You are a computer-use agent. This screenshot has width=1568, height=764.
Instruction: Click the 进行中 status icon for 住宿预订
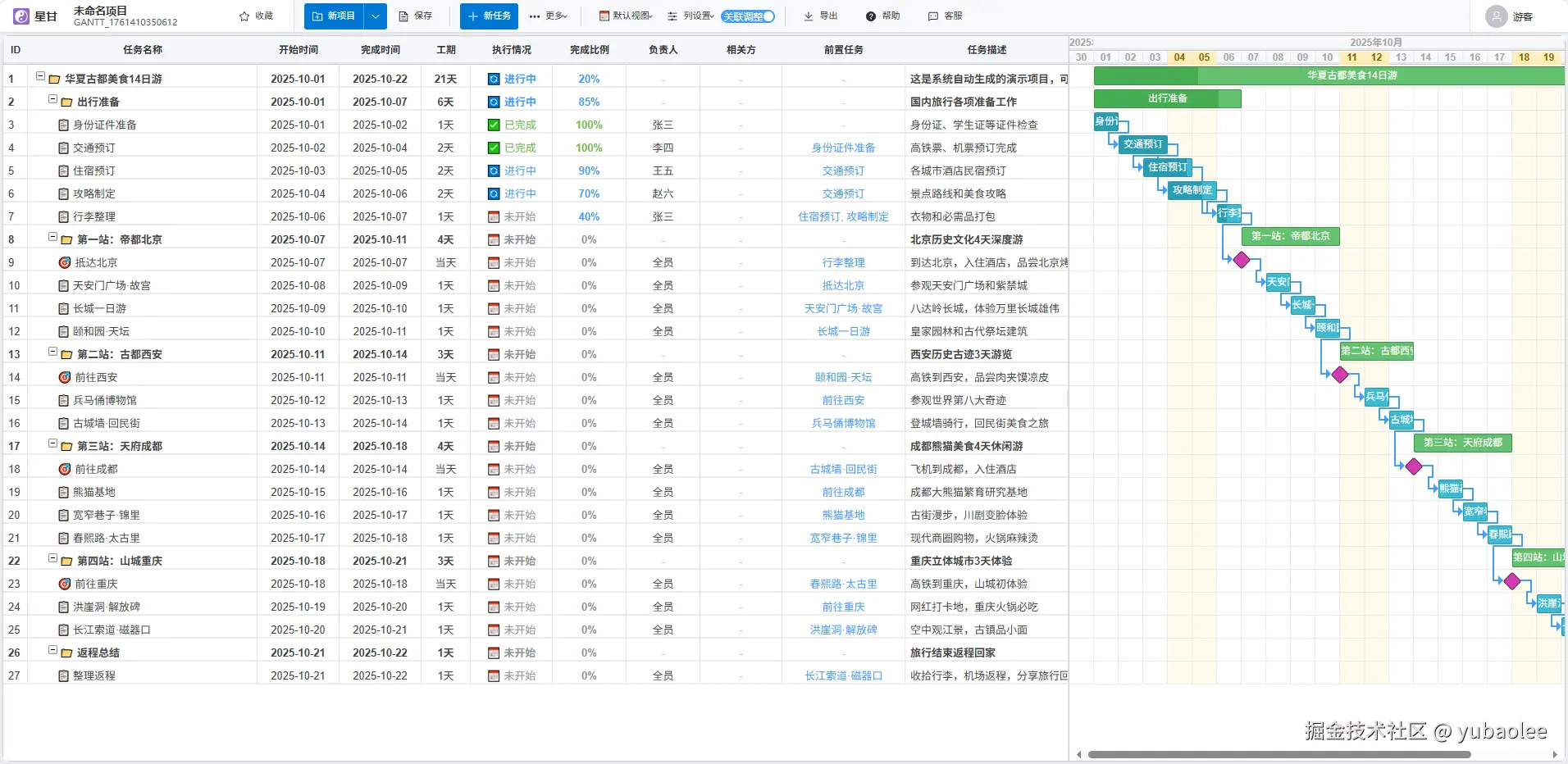(x=494, y=171)
